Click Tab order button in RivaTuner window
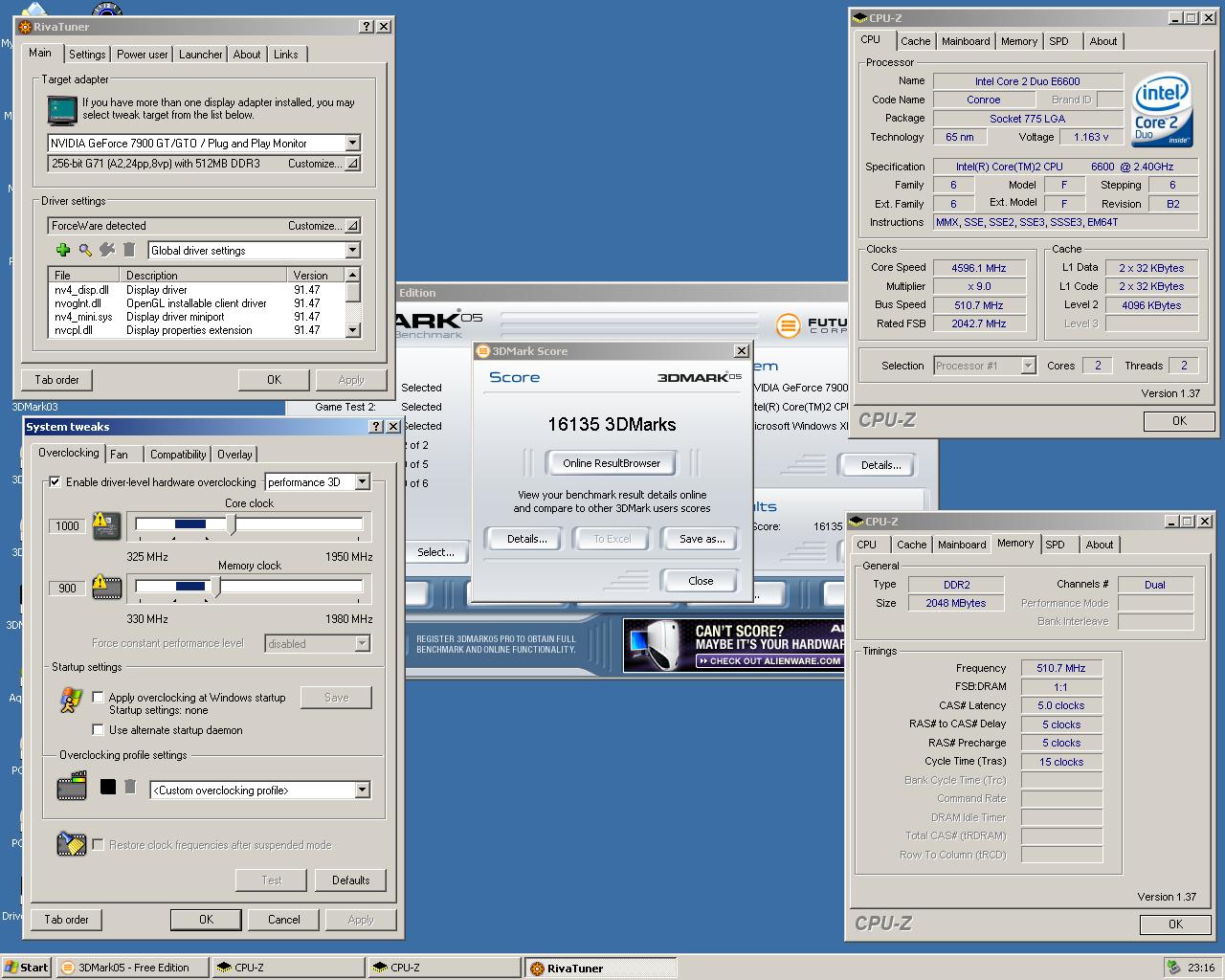 [56, 380]
